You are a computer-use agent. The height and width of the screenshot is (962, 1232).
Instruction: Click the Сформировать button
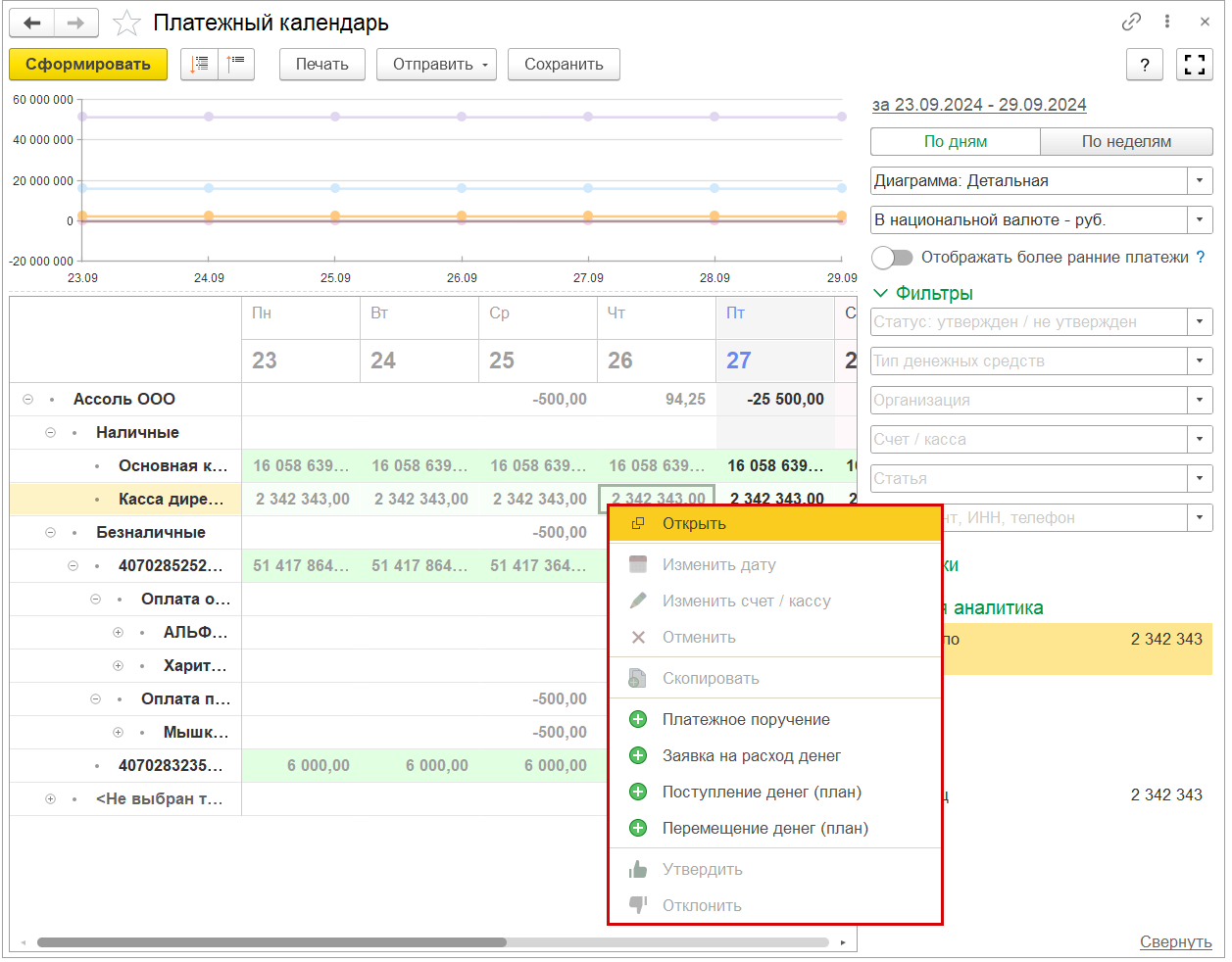(x=88, y=65)
